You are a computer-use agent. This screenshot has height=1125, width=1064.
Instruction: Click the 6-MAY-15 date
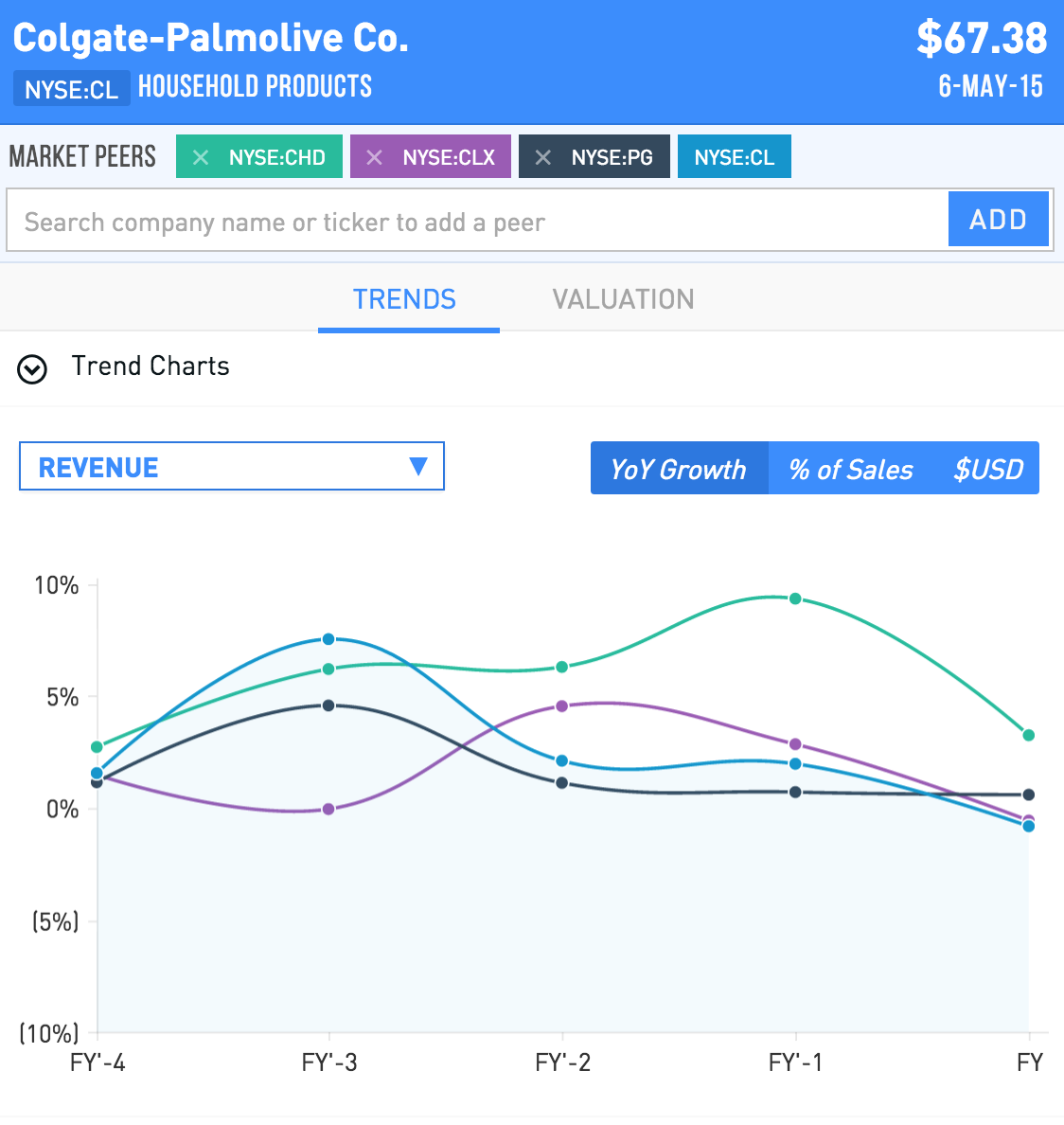pyautogui.click(x=991, y=86)
